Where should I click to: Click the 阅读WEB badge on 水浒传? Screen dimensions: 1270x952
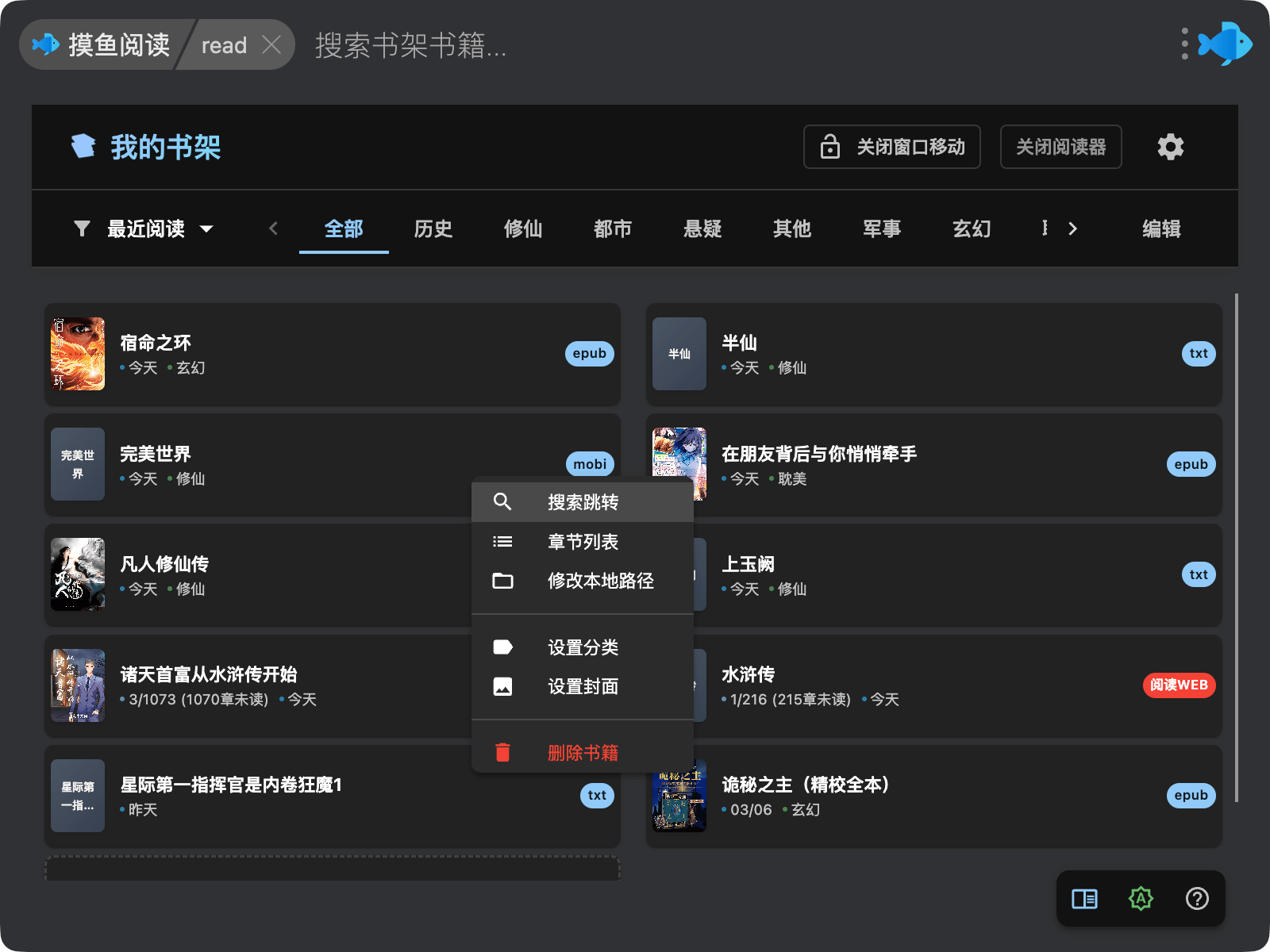[x=1179, y=685]
